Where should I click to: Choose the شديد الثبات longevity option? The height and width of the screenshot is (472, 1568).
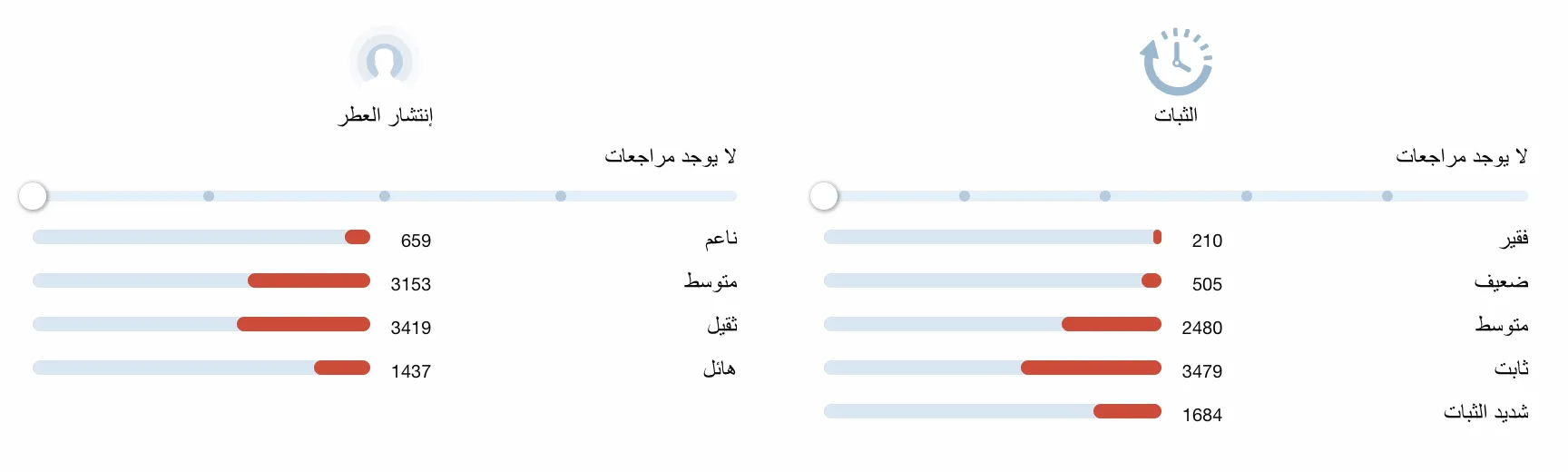(1486, 412)
